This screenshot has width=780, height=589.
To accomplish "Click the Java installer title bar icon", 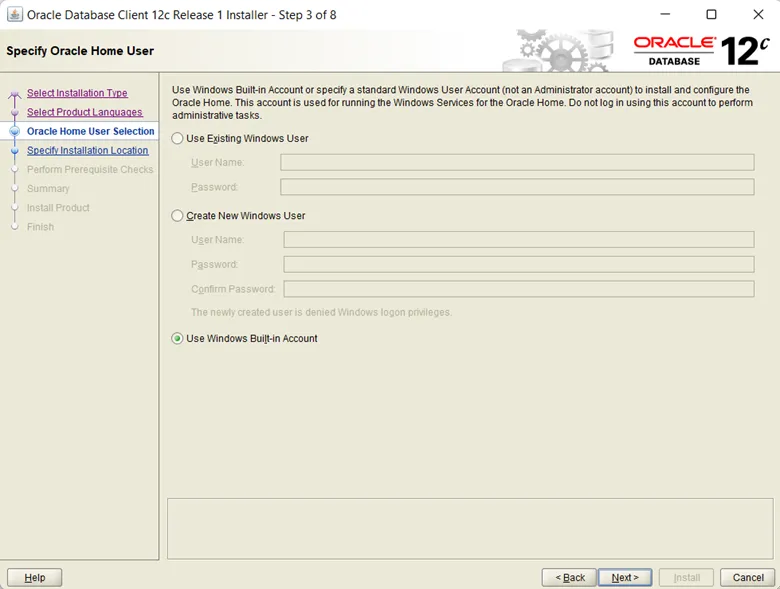I will [14, 14].
